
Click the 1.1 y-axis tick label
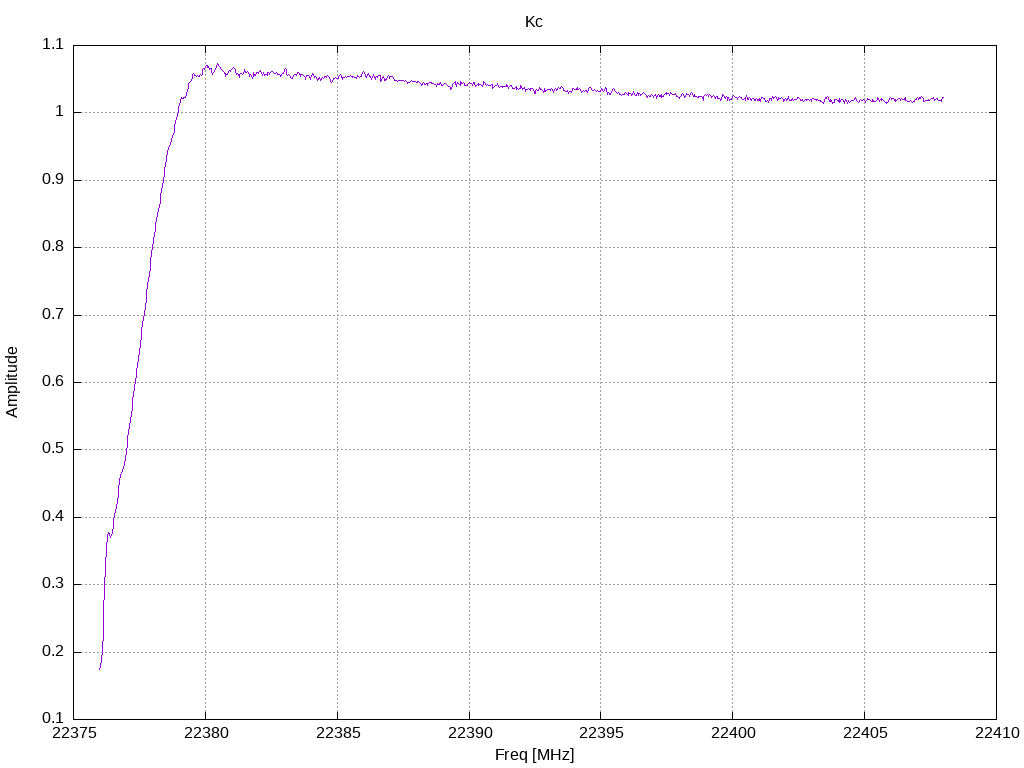click(x=53, y=44)
